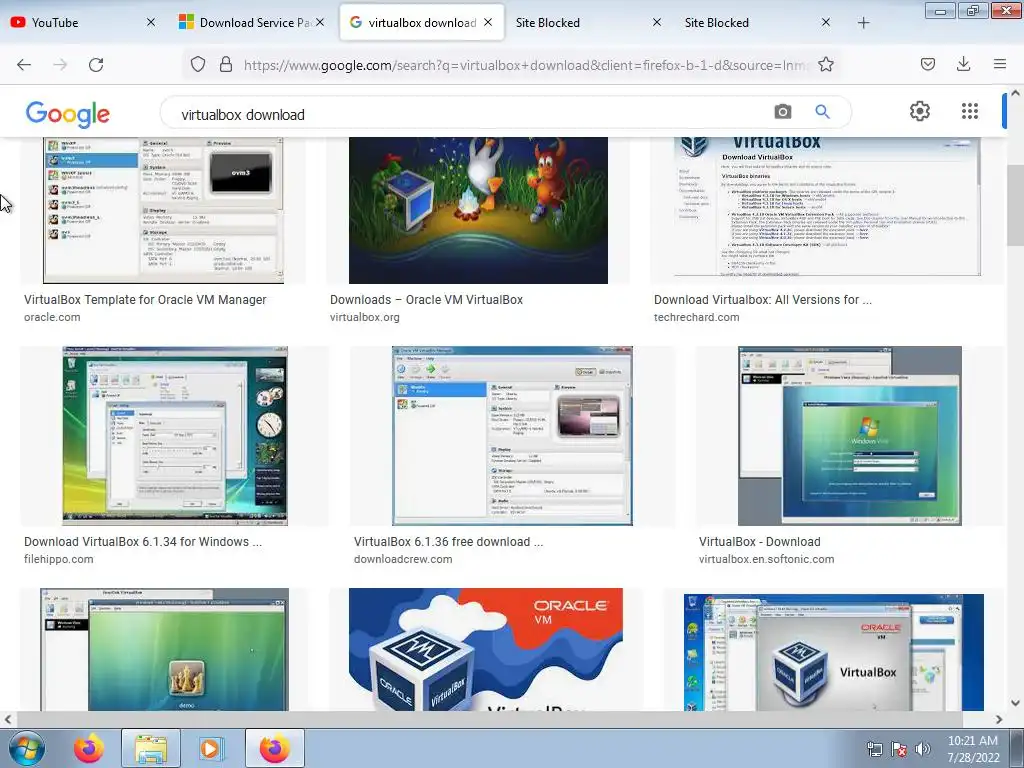The width and height of the screenshot is (1024, 768).
Task: Click 'Download VirtualBox 6.1.34 for Windows ...' title
Action: [143, 541]
